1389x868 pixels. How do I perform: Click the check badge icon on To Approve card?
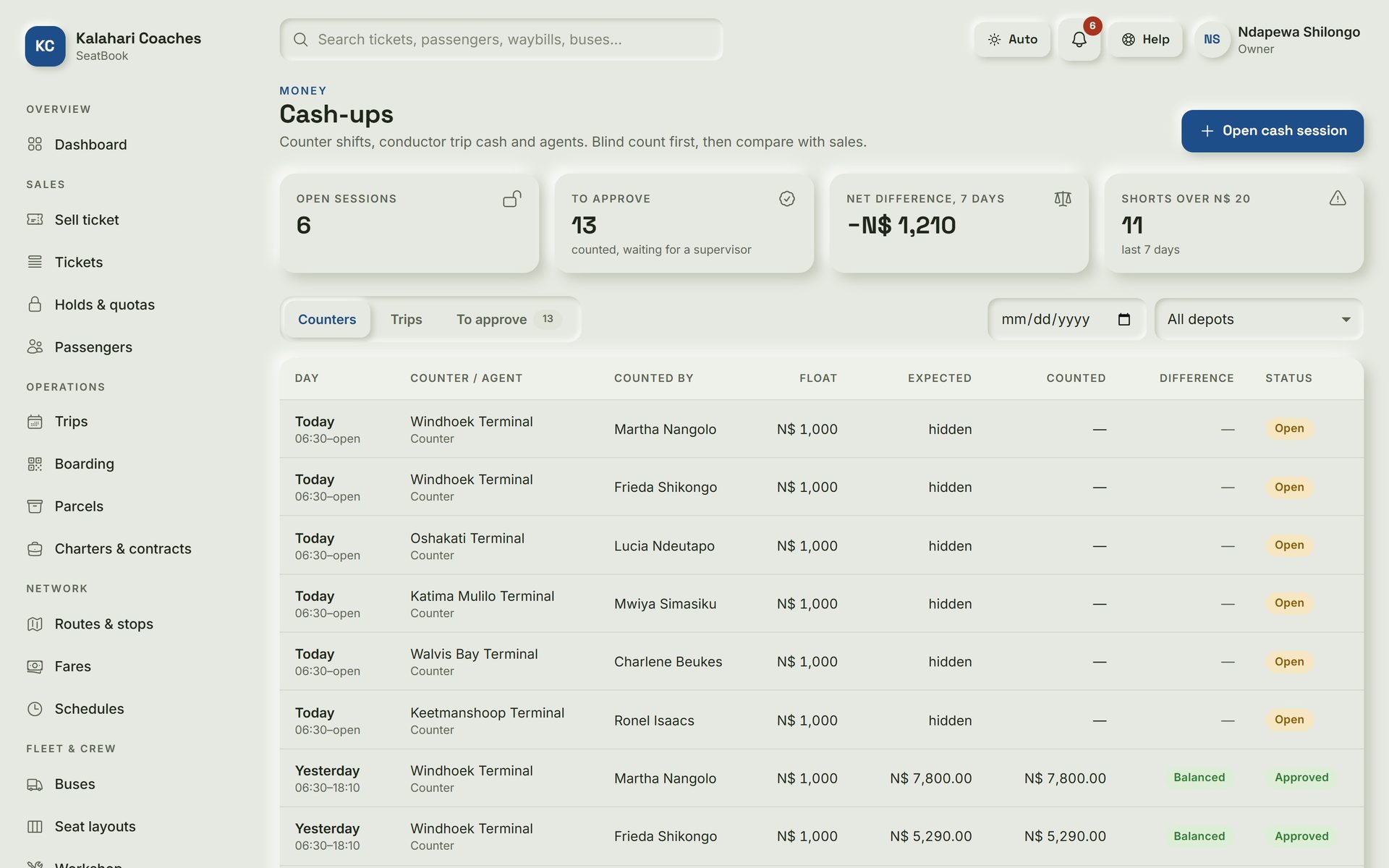click(x=787, y=199)
